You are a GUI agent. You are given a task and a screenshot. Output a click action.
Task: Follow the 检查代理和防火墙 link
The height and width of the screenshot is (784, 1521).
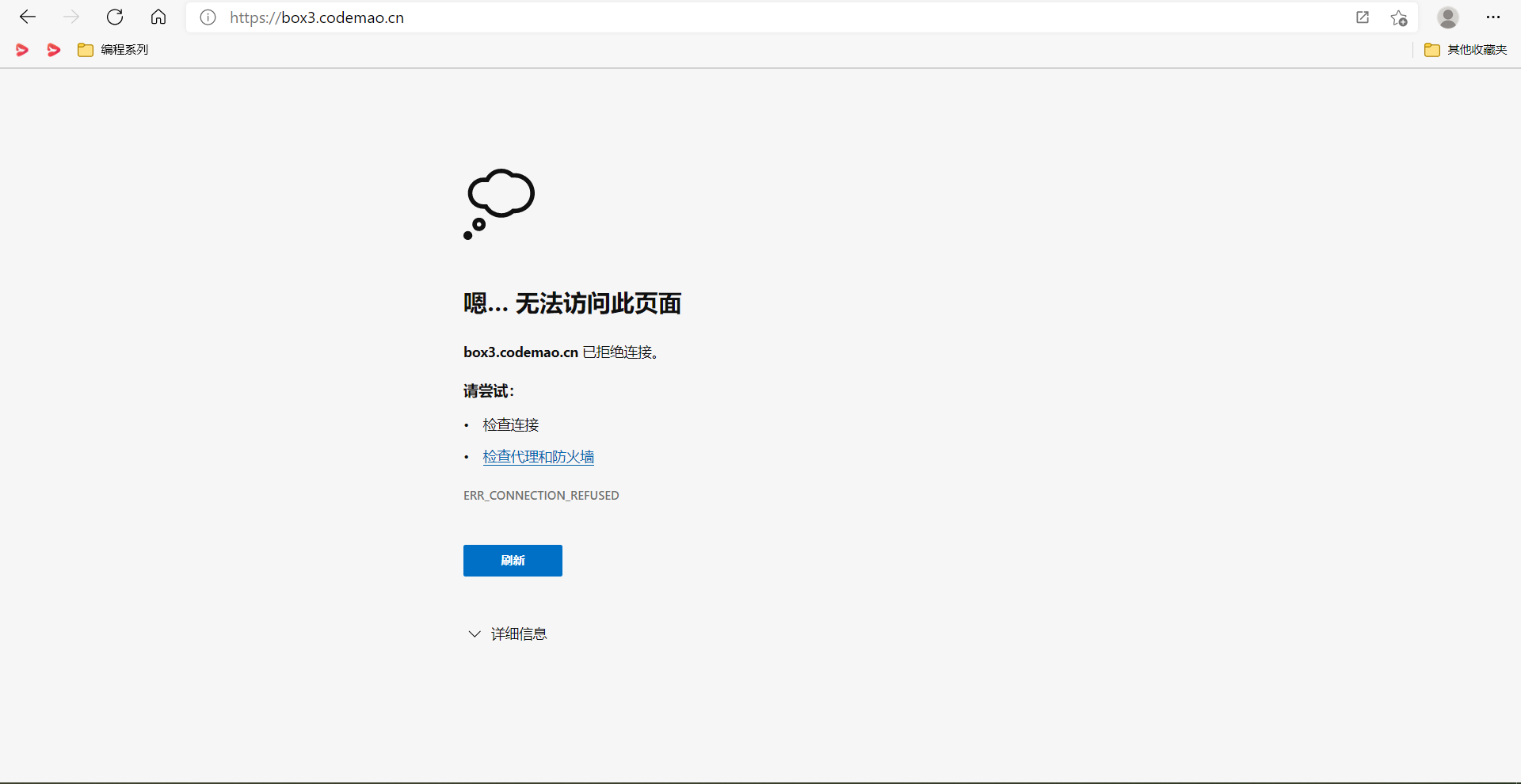click(x=539, y=457)
